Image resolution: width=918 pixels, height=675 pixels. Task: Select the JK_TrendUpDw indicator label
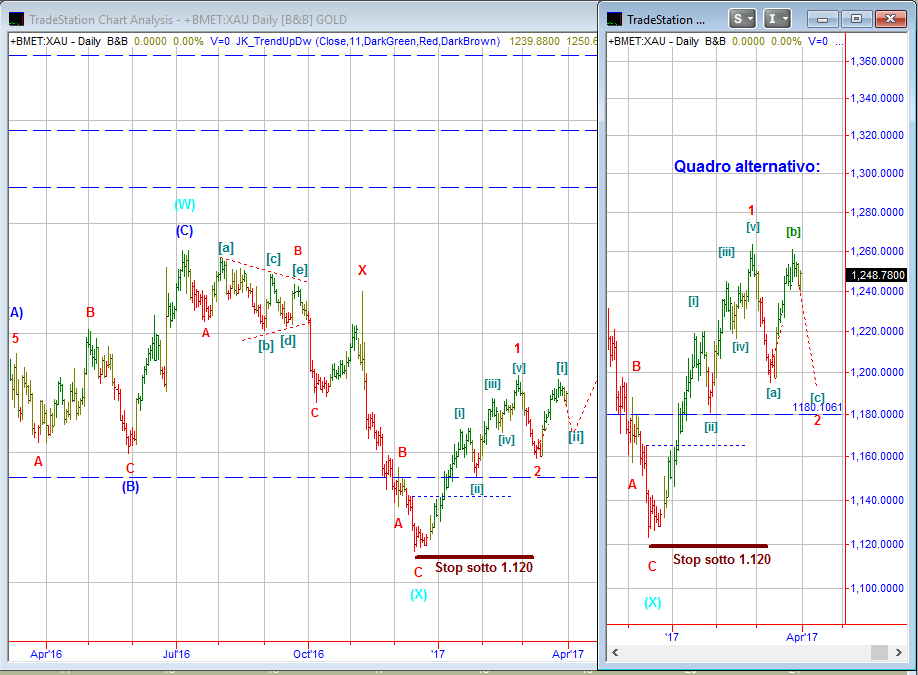pyautogui.click(x=273, y=41)
